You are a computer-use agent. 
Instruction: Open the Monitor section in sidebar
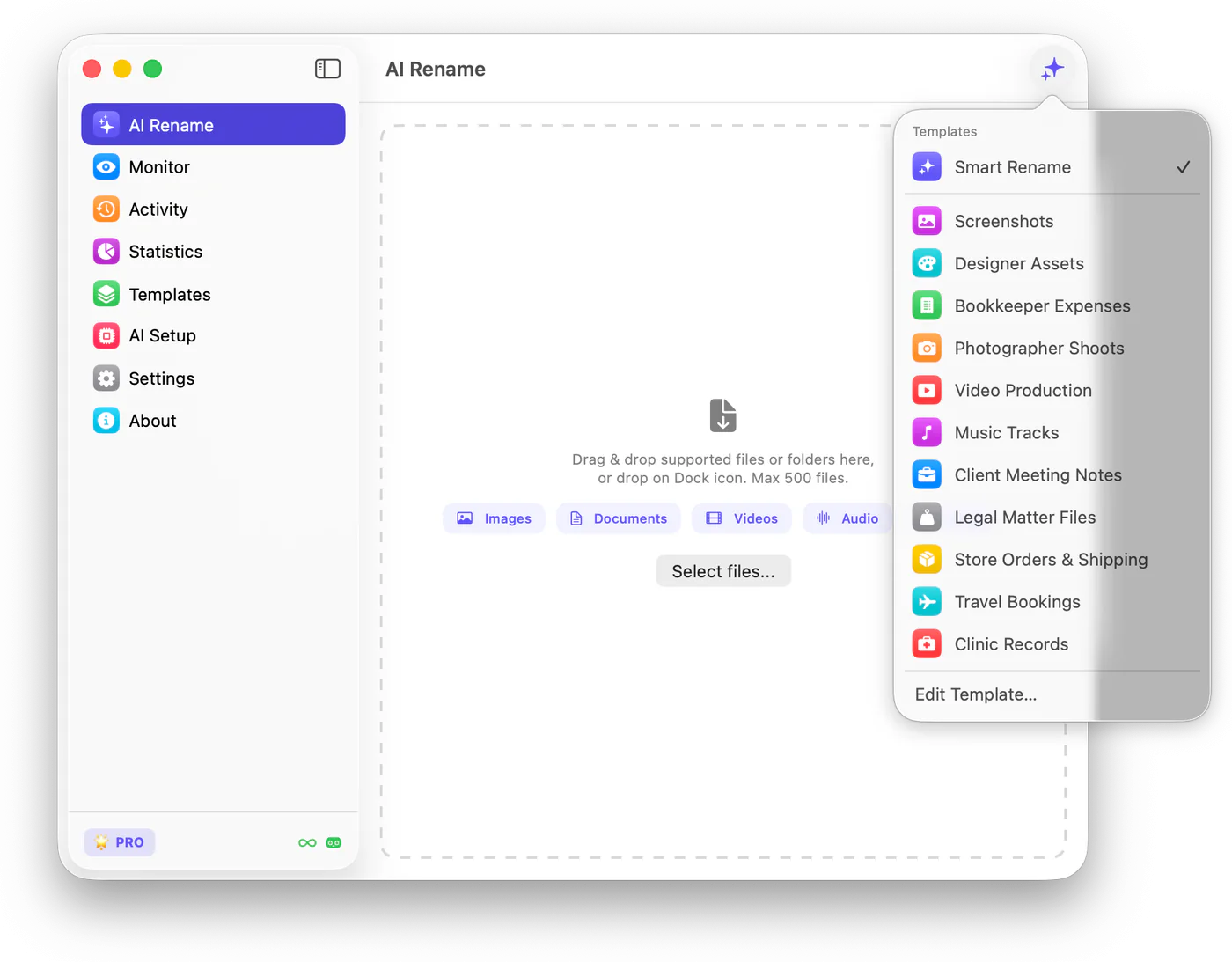[x=213, y=167]
